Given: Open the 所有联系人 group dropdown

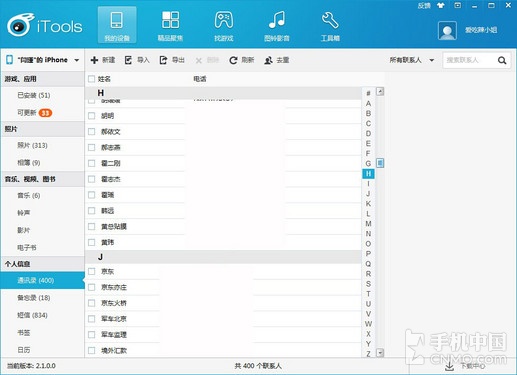Looking at the screenshot, I should coord(412,60).
